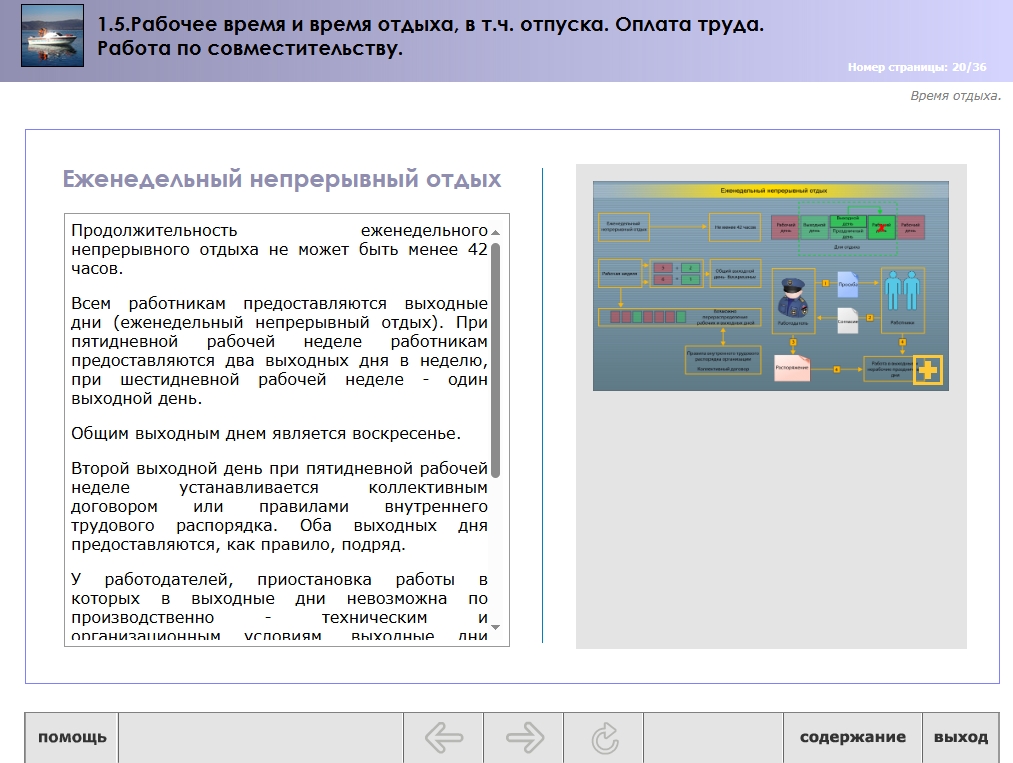This screenshot has height=763, width=1013.
Task: Click the text box scroll down arrow
Action: tap(496, 627)
